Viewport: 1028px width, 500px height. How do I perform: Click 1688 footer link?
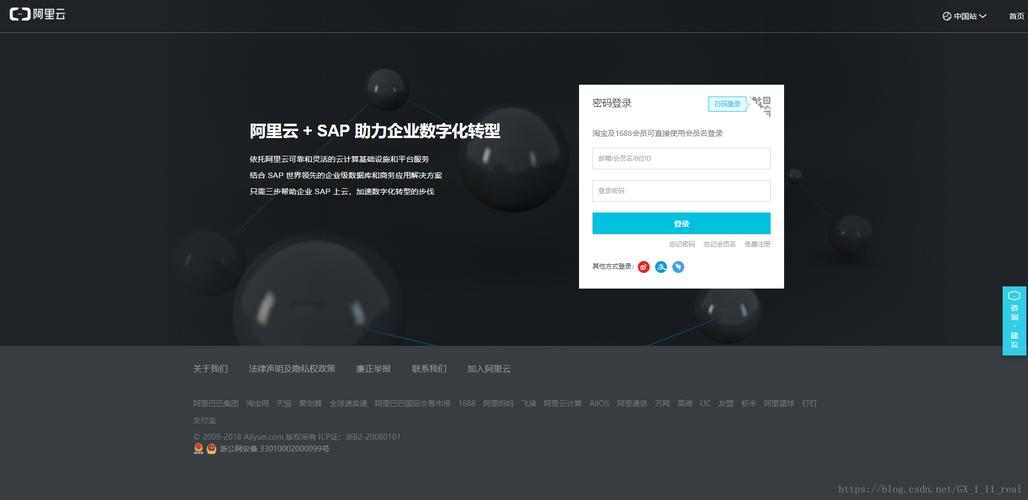467,404
